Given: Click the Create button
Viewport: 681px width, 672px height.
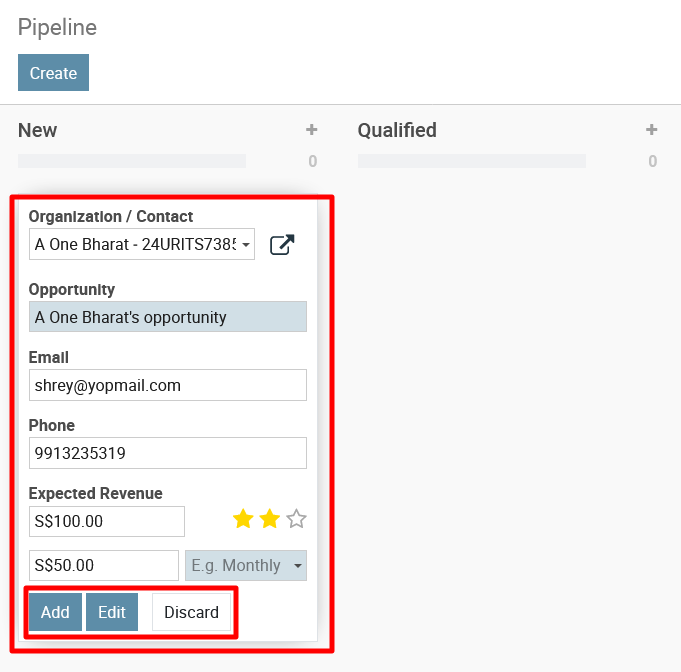Looking at the screenshot, I should click(x=53, y=73).
